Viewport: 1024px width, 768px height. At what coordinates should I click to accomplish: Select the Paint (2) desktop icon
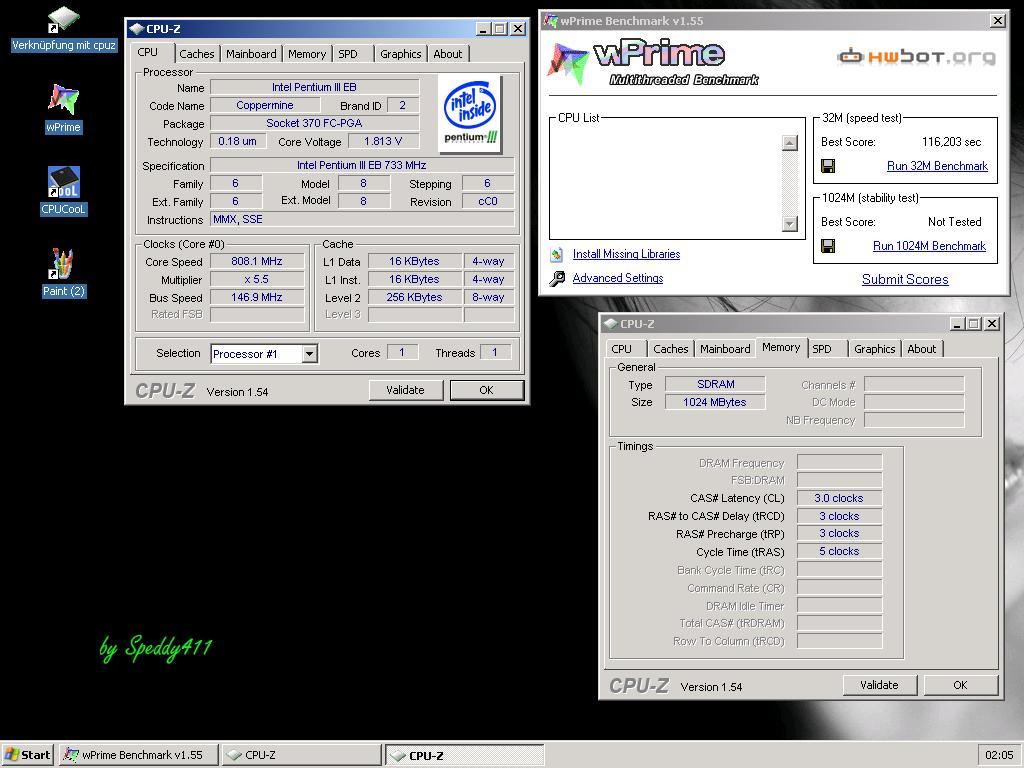[x=63, y=263]
